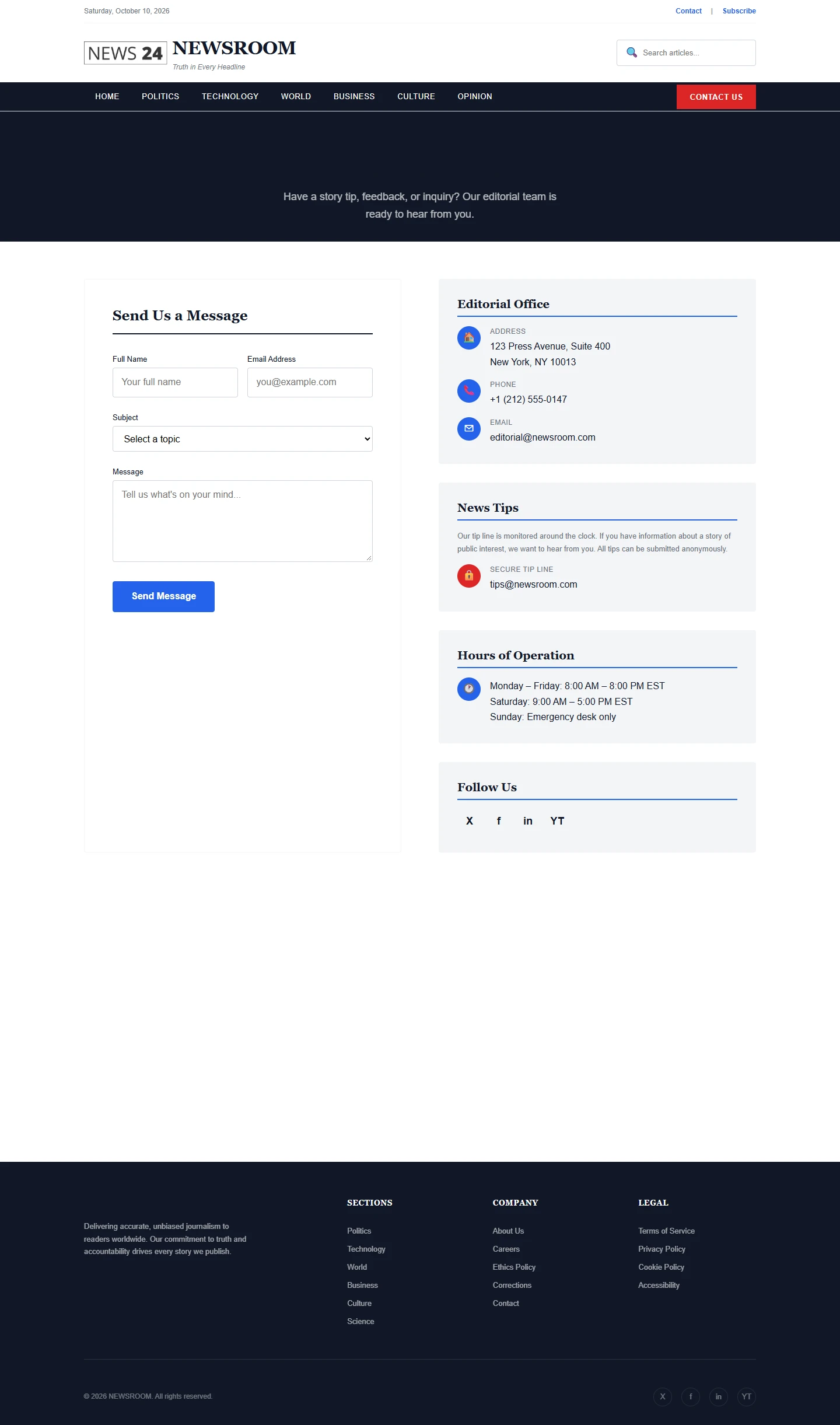Screen dimensions: 840x1425
Task: Open the Science footer section link
Action: [x=360, y=1321]
